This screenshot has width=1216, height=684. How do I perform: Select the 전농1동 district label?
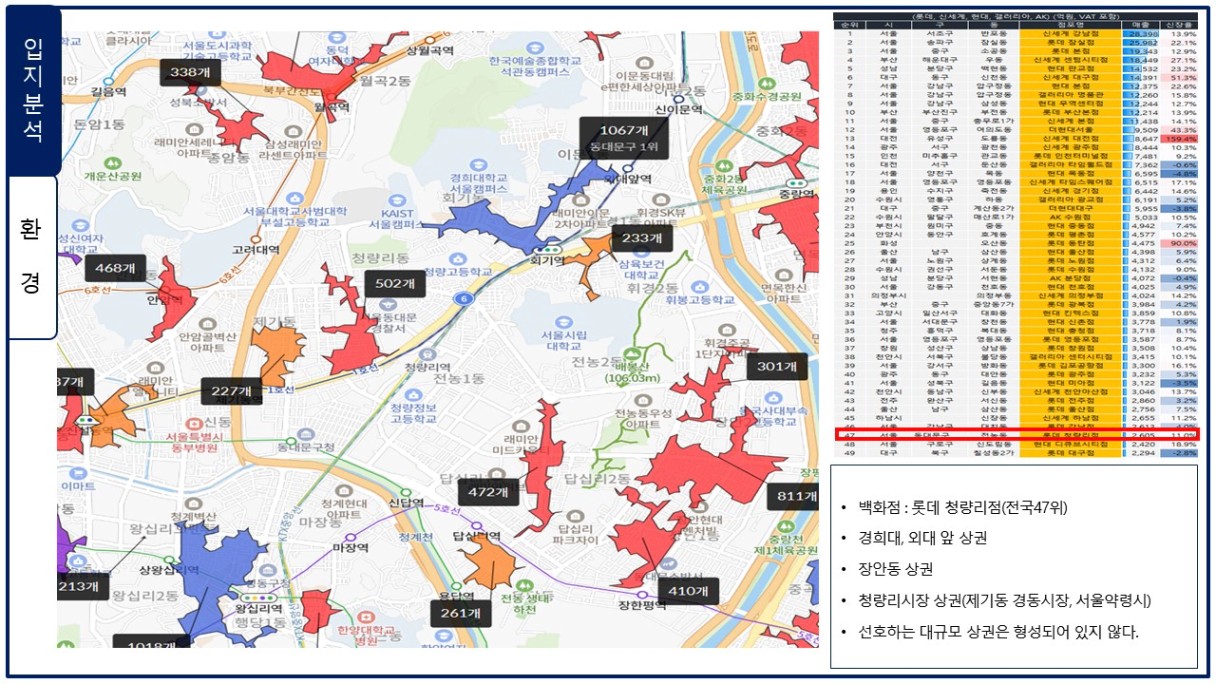tap(461, 380)
